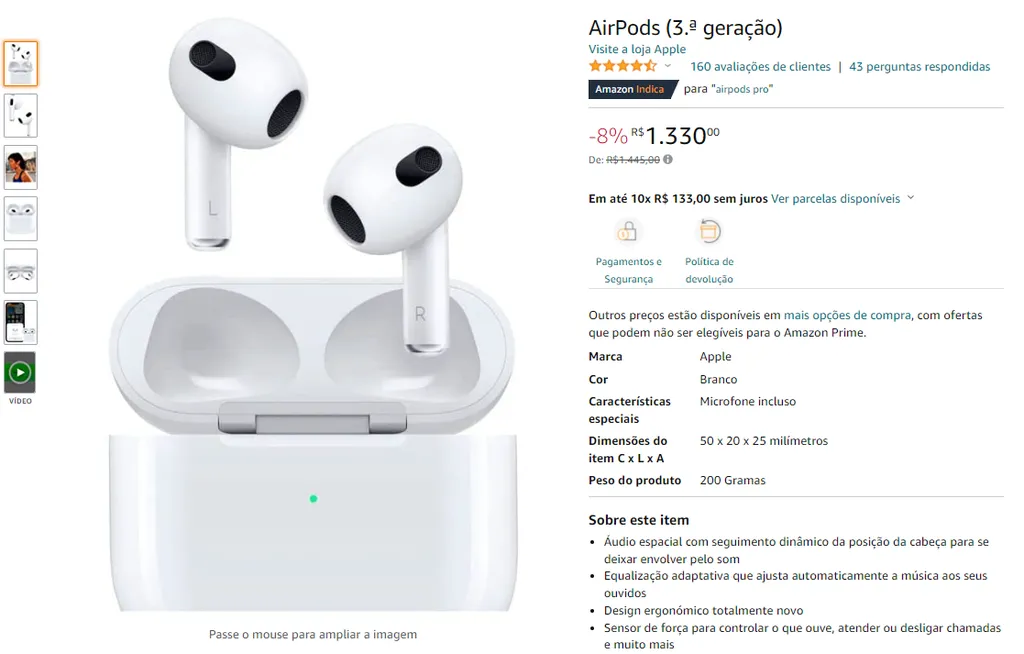Click the info icon beside the R$1.445,00 price
1024x654 pixels.
(x=667, y=159)
